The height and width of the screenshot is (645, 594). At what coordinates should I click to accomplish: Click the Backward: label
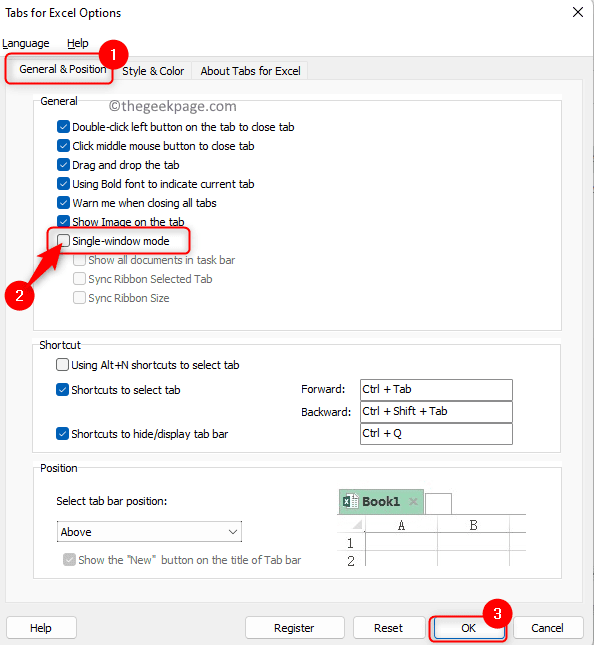tap(326, 412)
